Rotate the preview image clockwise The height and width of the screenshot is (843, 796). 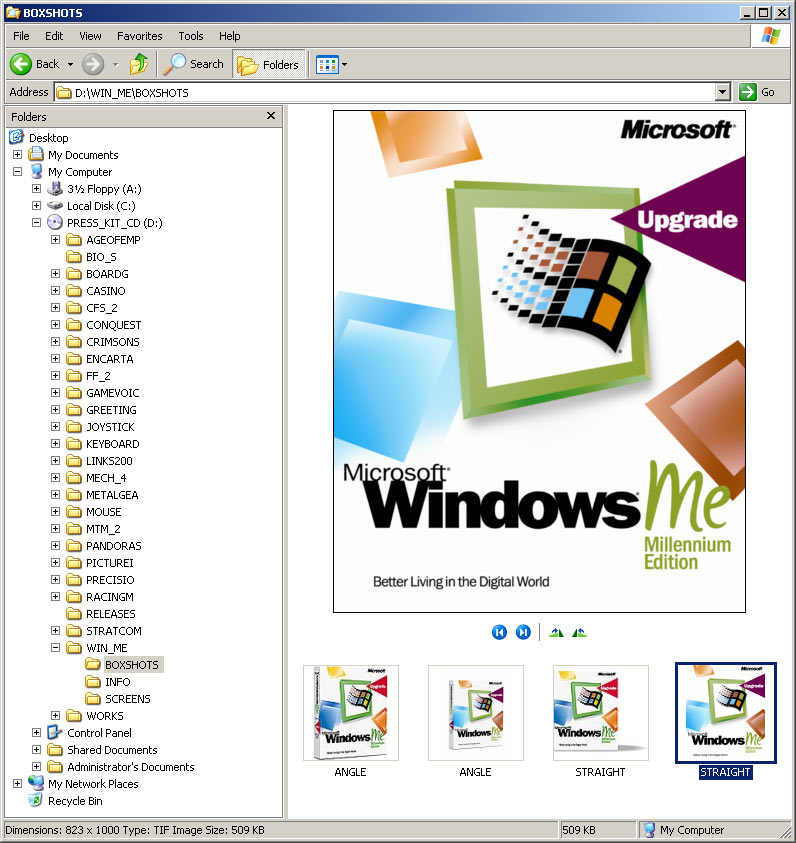pos(557,632)
